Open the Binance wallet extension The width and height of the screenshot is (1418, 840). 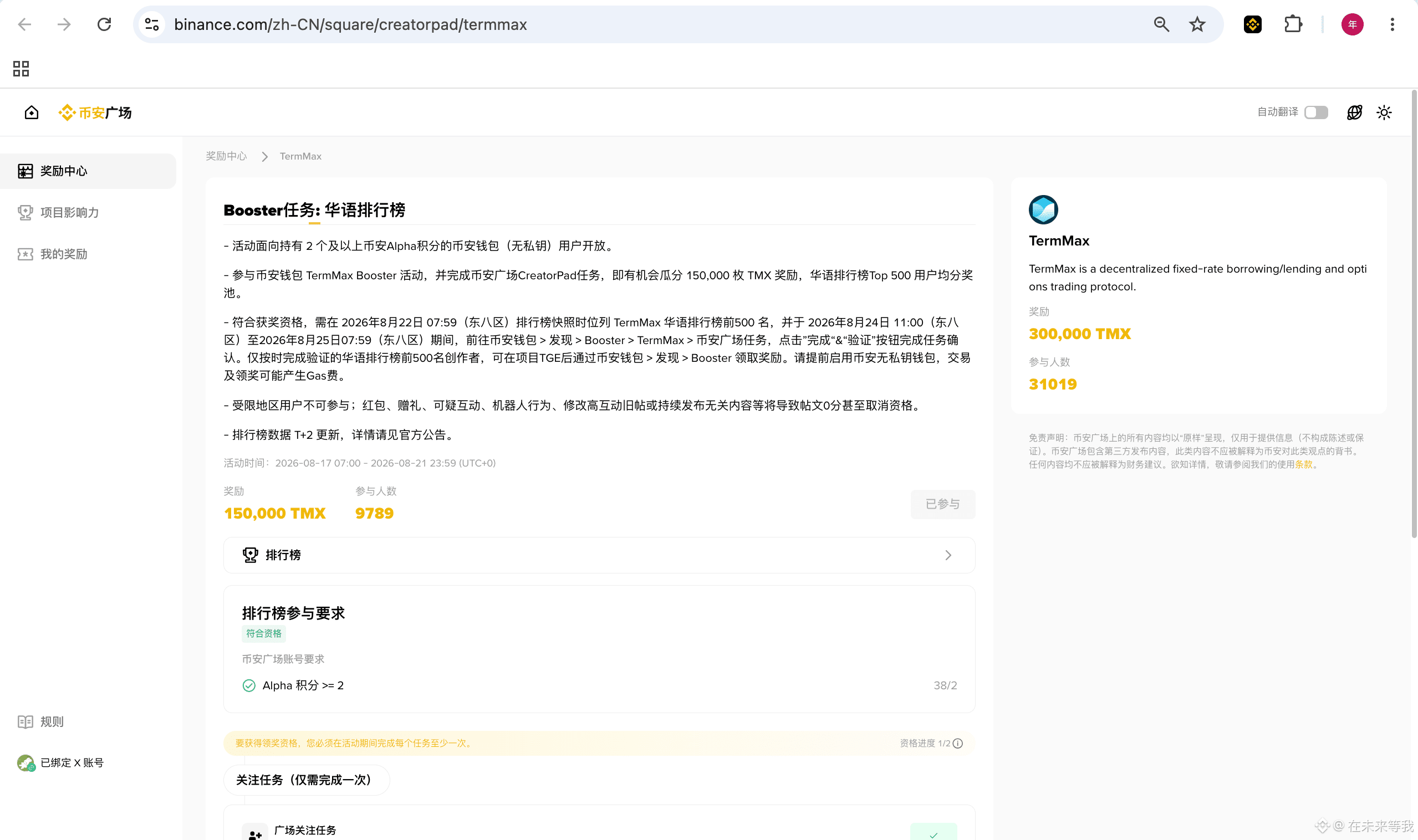[x=1253, y=24]
